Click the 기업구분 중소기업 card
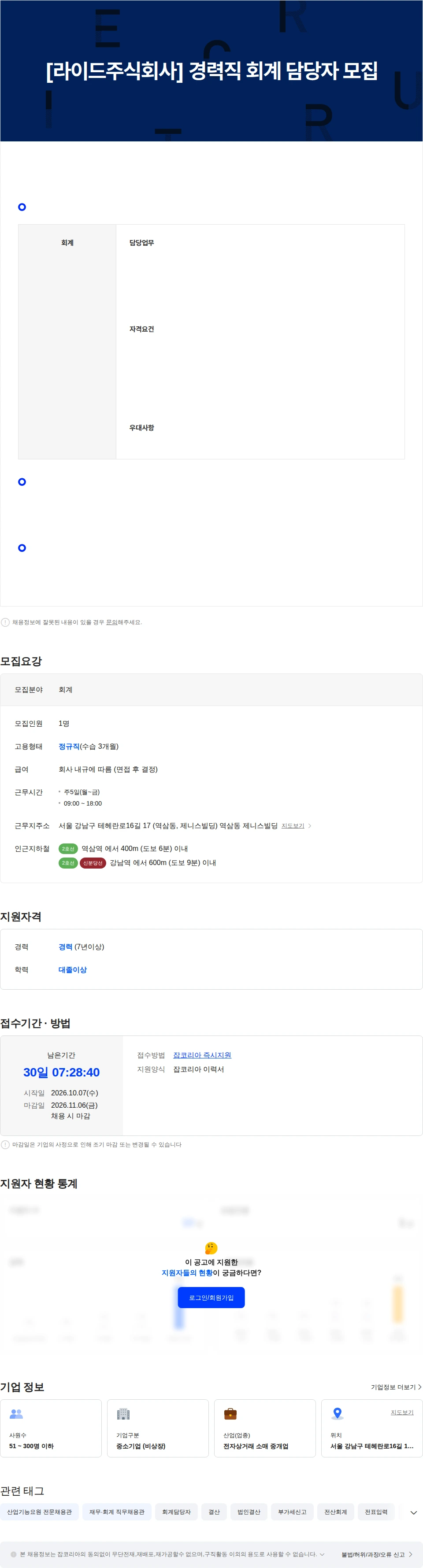 [158, 1428]
